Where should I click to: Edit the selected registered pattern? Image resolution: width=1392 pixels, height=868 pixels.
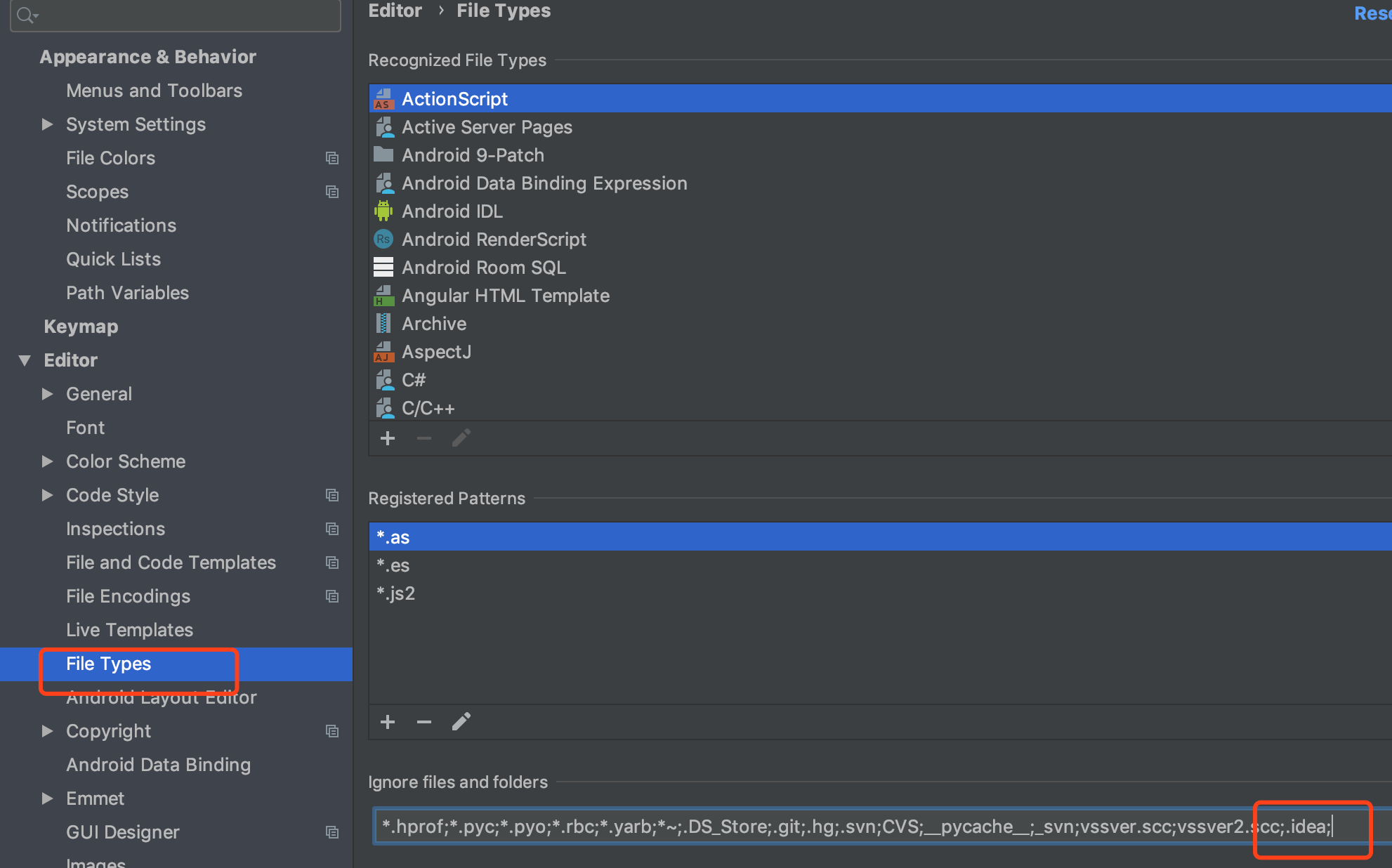461,722
